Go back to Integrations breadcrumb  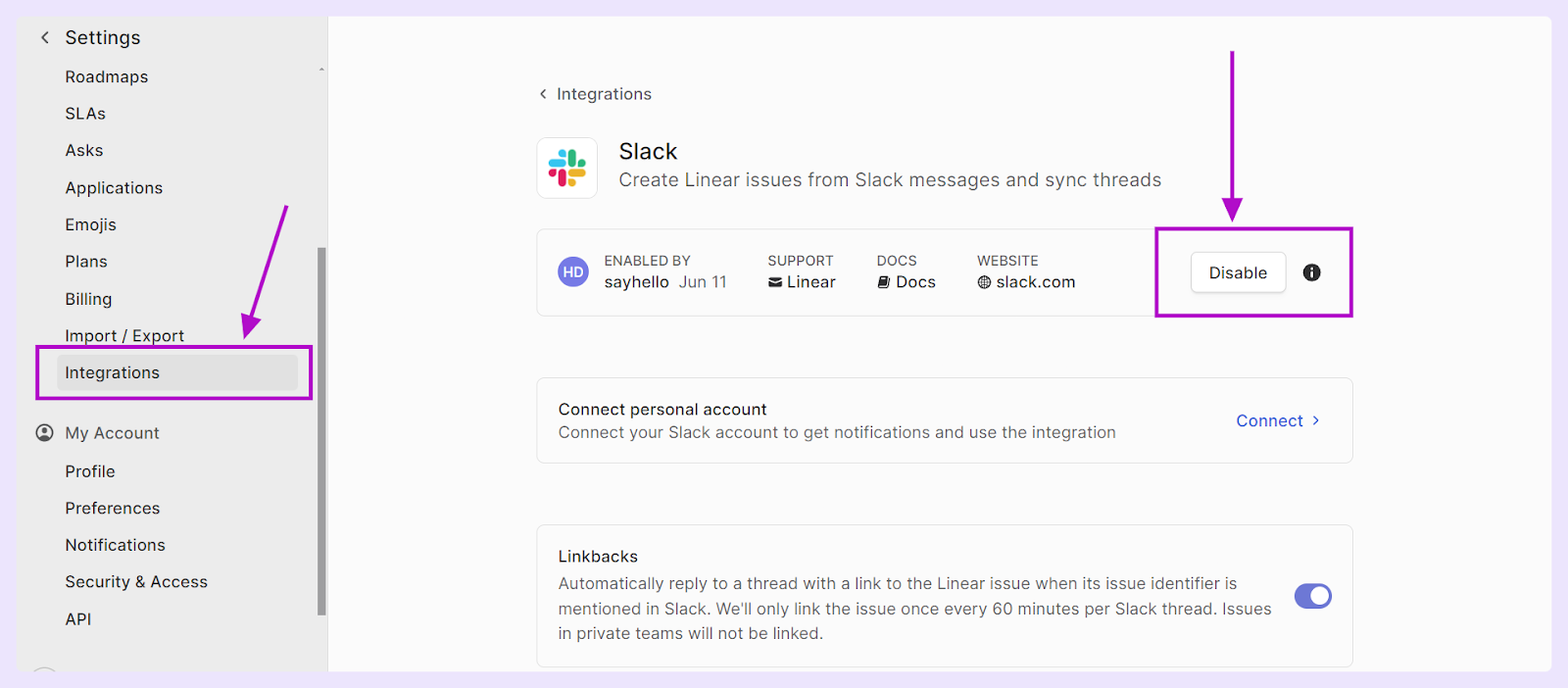point(604,94)
